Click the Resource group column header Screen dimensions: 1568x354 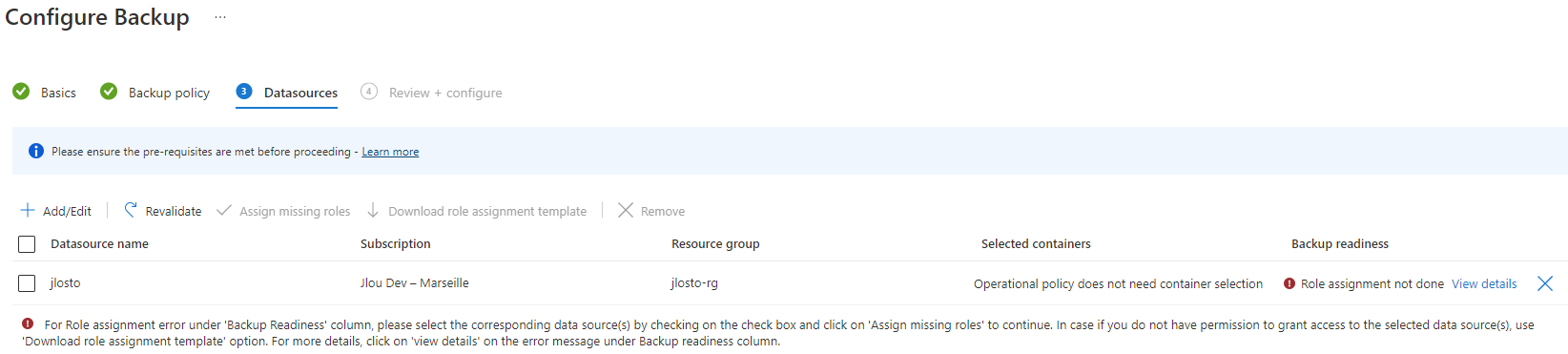tap(715, 244)
